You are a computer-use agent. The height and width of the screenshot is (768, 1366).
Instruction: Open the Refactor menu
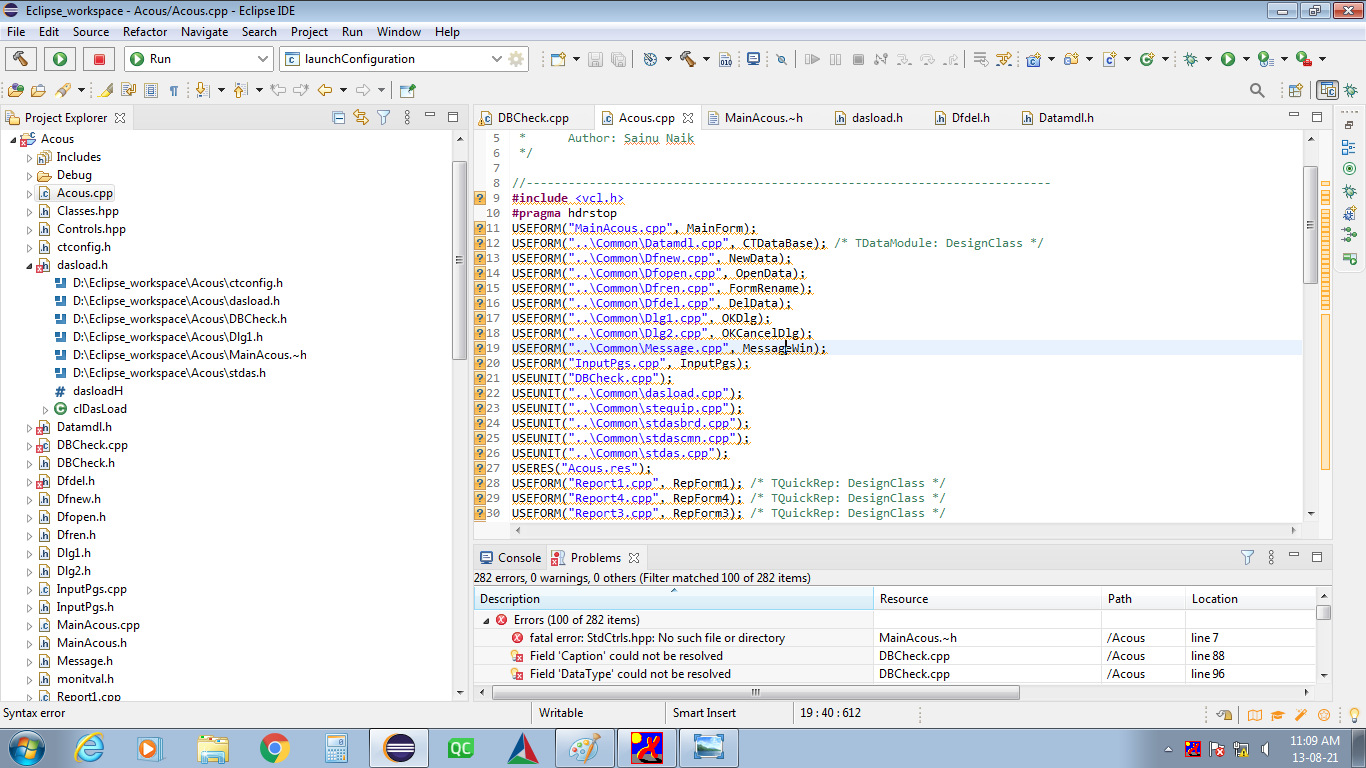145,32
